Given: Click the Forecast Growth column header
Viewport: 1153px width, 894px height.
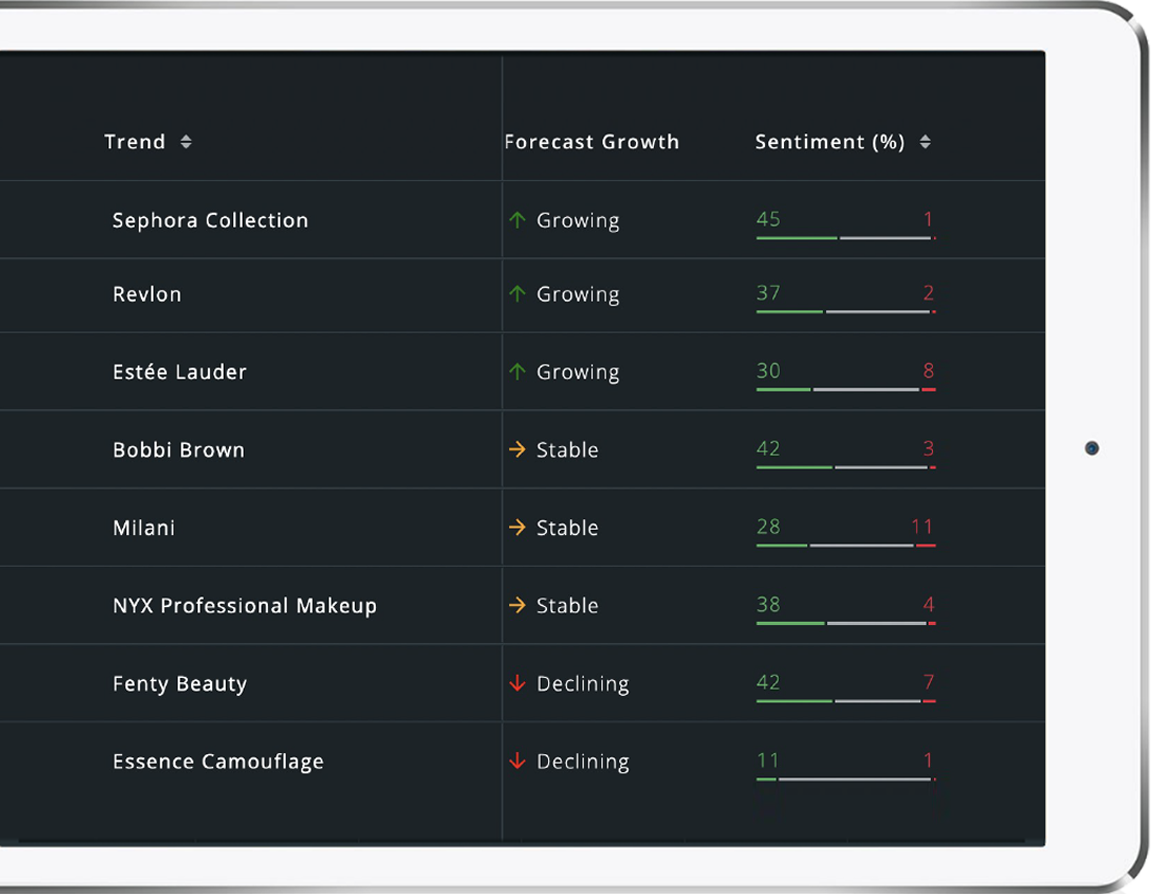Looking at the screenshot, I should point(592,142).
